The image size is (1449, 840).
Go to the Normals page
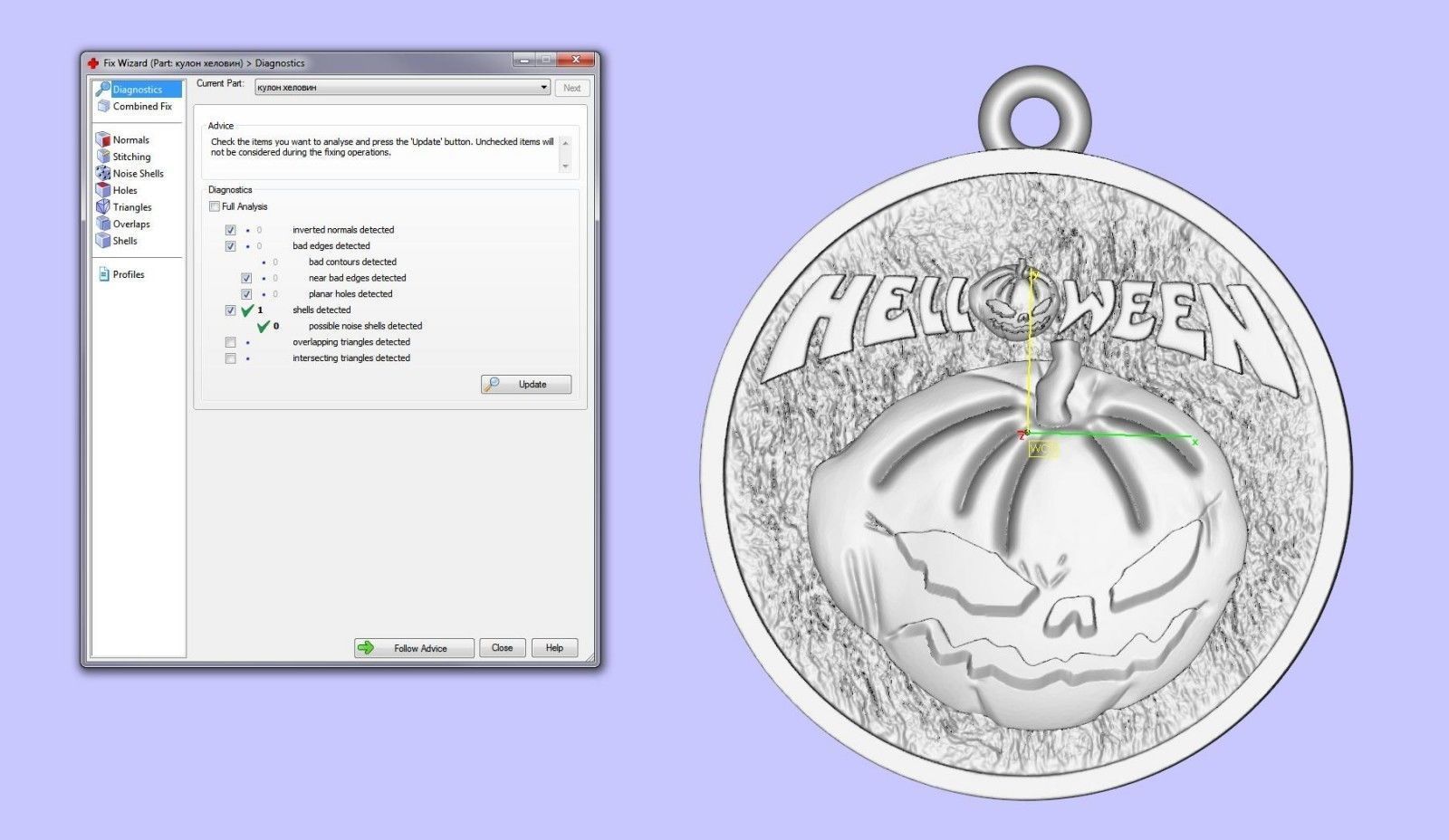point(131,139)
